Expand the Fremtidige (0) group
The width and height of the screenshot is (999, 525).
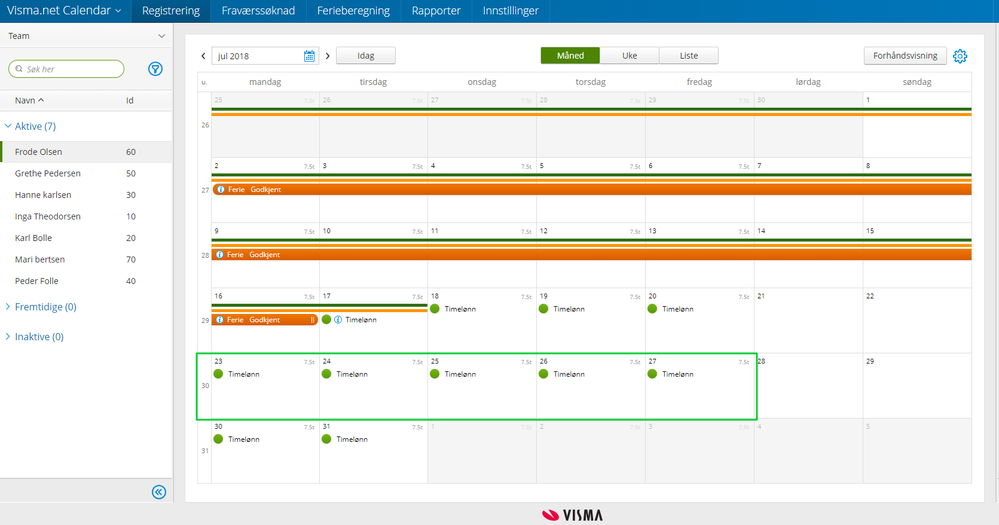click(41, 307)
